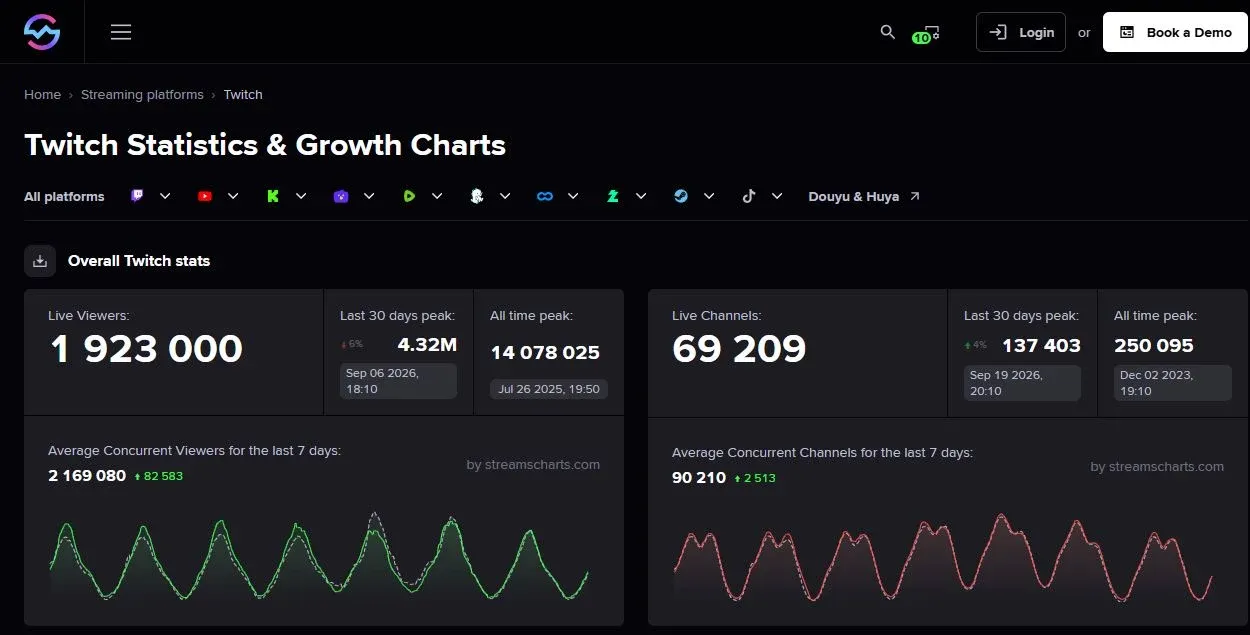Expand the purple controller platform dropdown arrow
This screenshot has width=1250, height=635.
(369, 196)
